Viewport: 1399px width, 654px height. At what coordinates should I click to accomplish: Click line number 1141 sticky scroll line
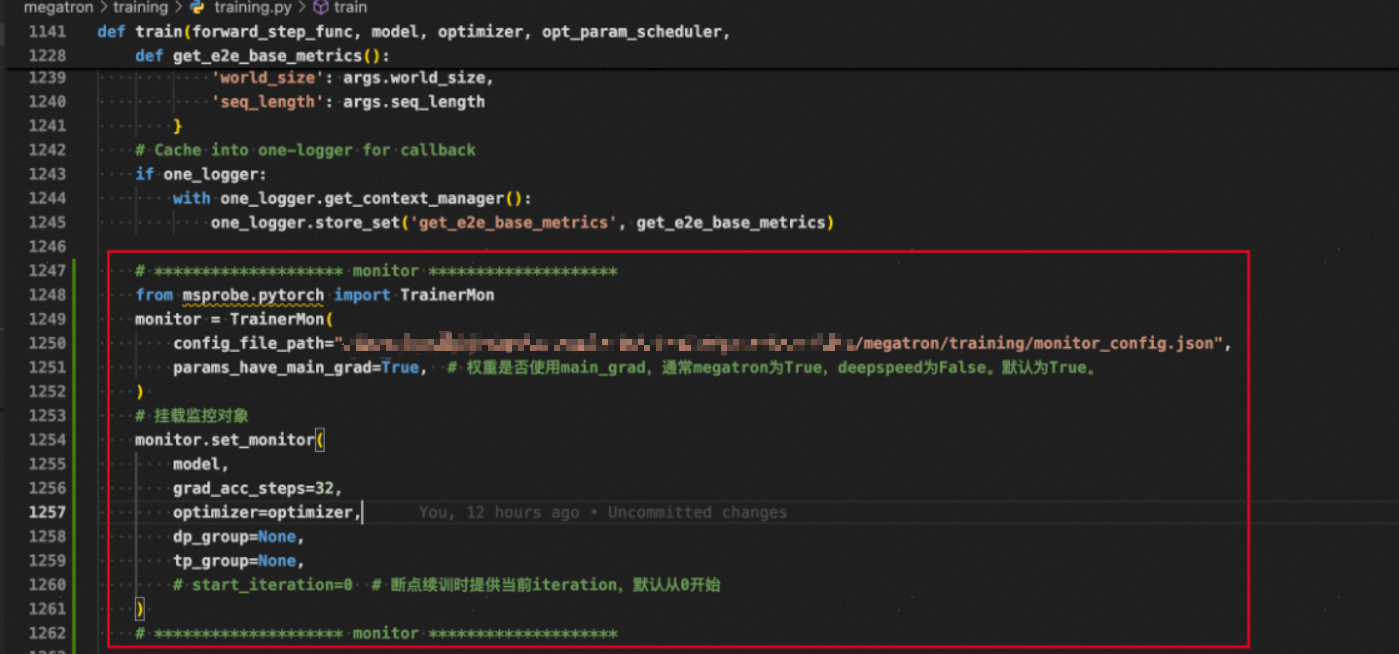tap(47, 32)
